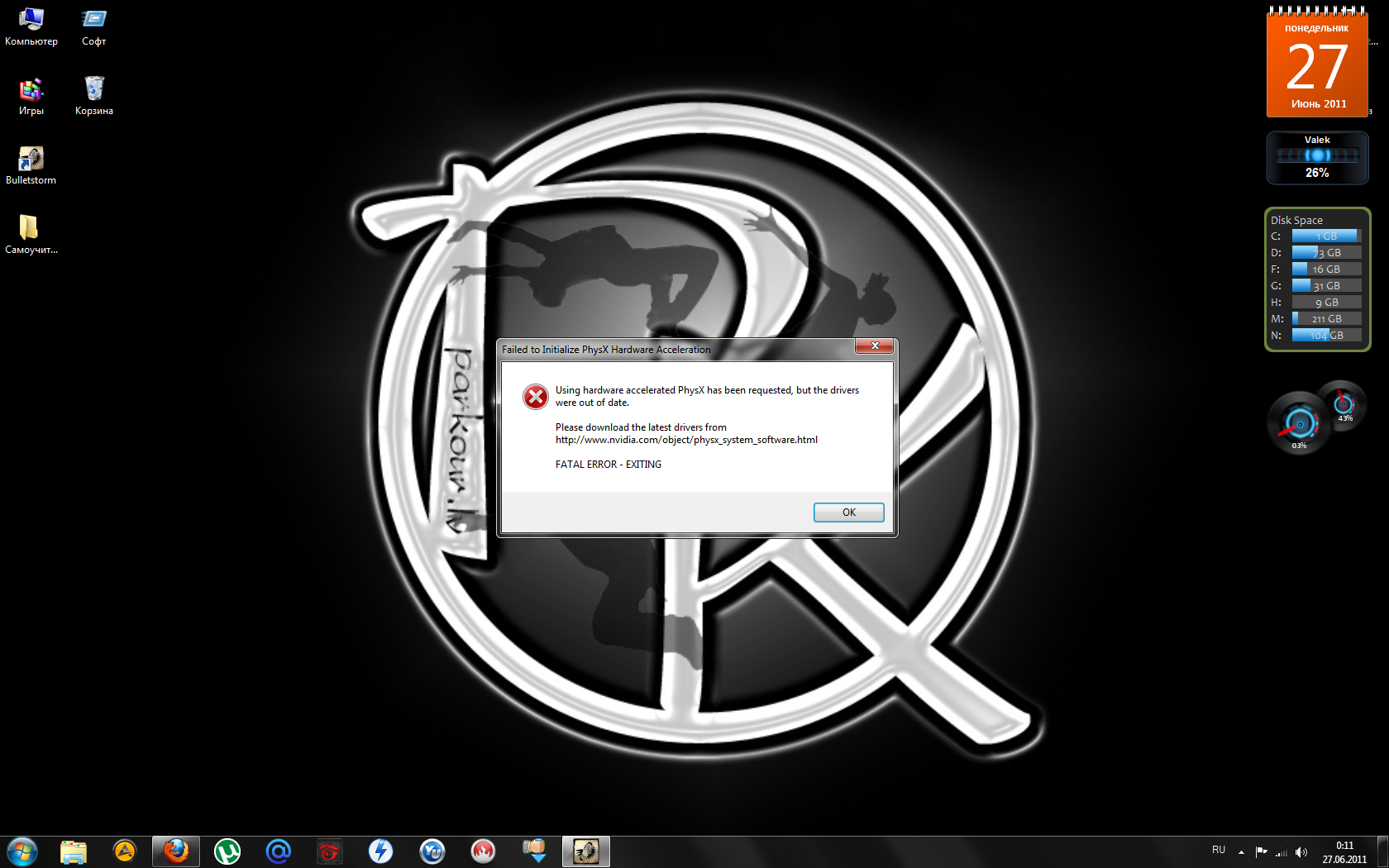Click the small meter gauge showing 43%

click(x=1344, y=403)
